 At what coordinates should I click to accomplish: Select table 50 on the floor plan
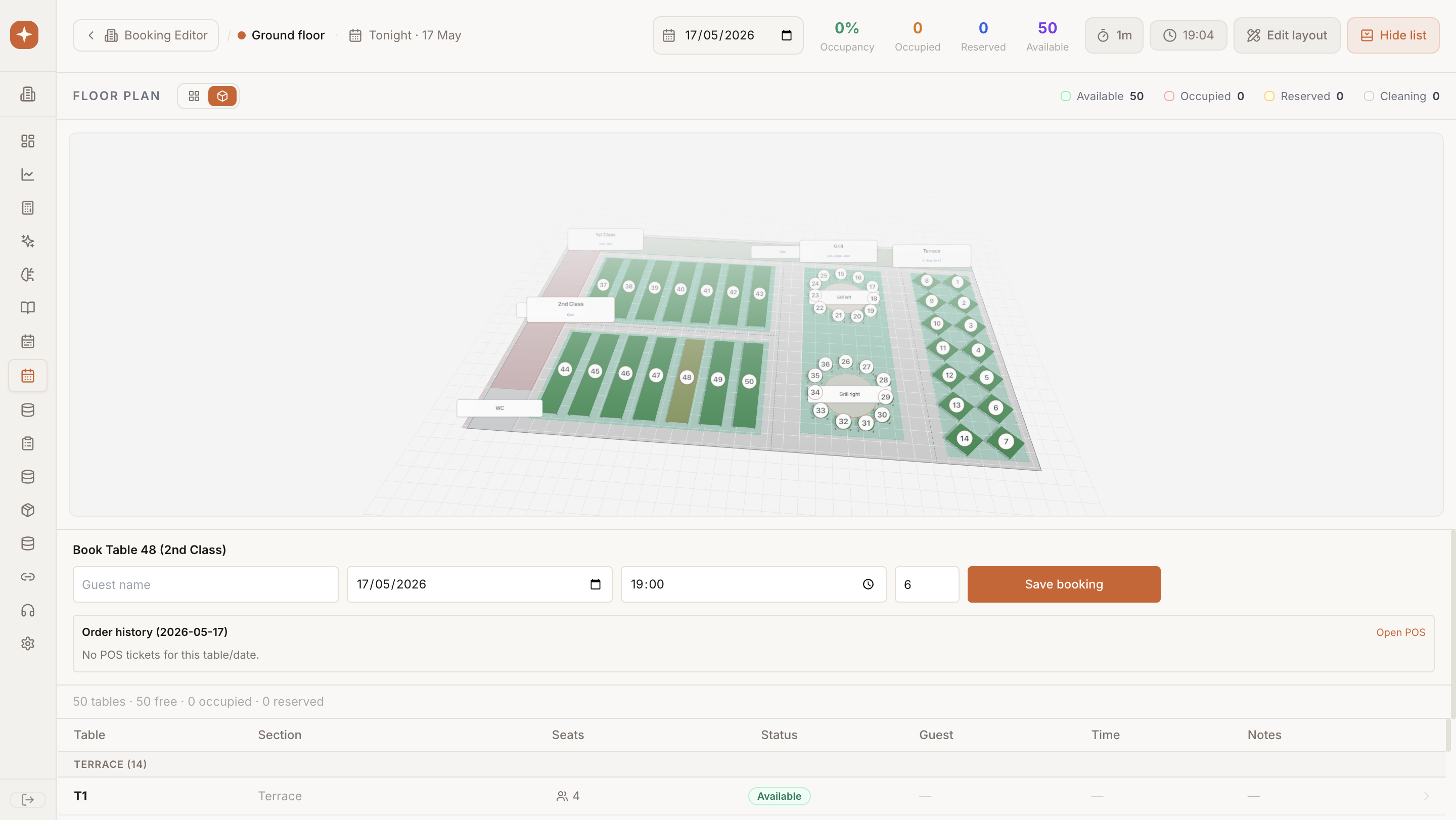(x=749, y=382)
